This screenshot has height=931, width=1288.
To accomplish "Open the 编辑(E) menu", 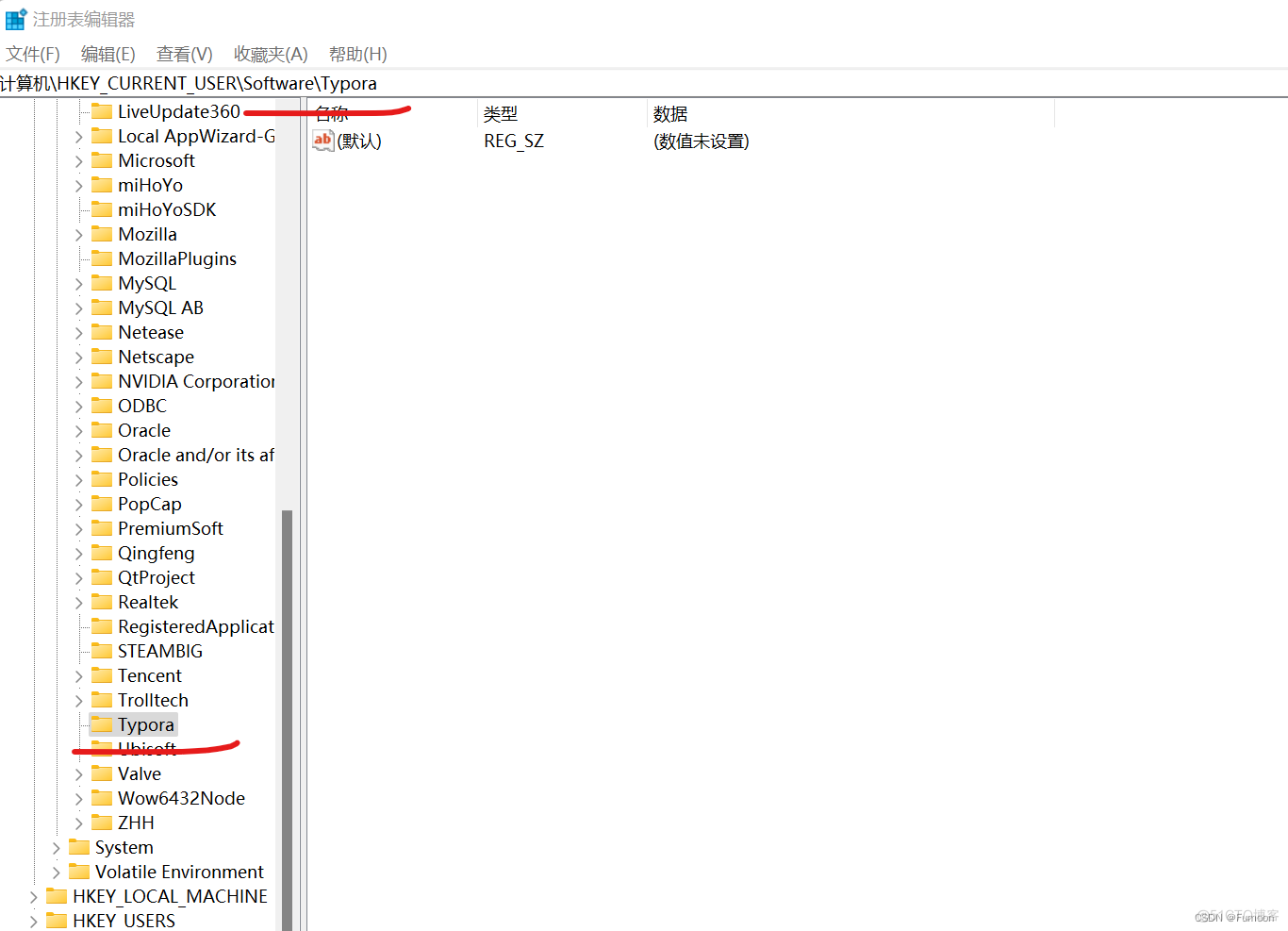I will (108, 55).
